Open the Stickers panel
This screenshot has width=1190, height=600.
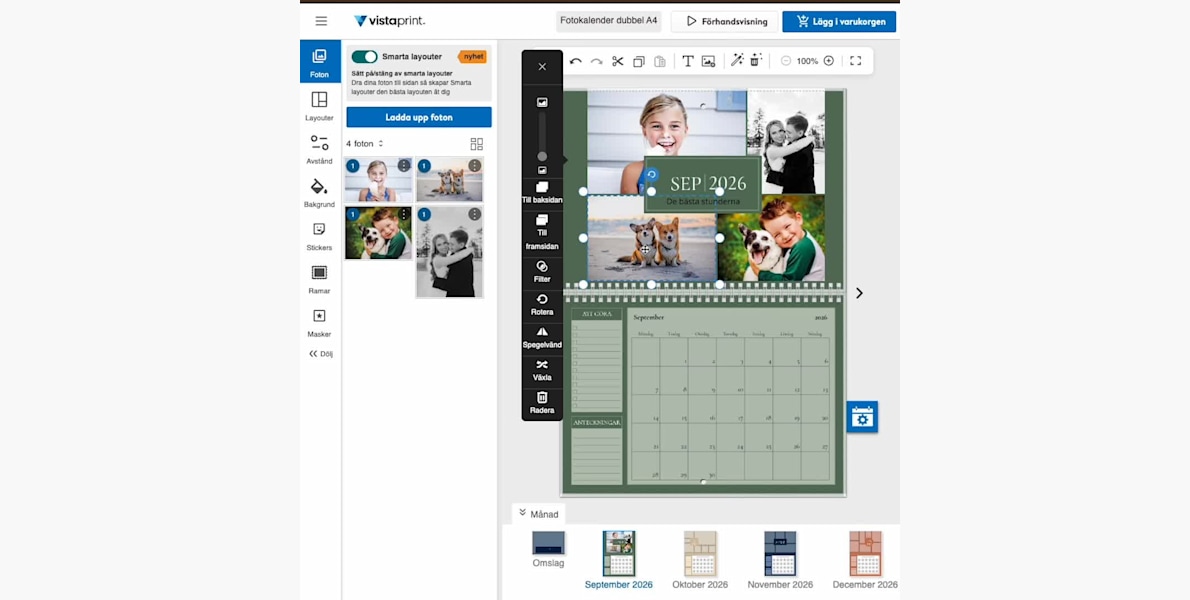(319, 236)
